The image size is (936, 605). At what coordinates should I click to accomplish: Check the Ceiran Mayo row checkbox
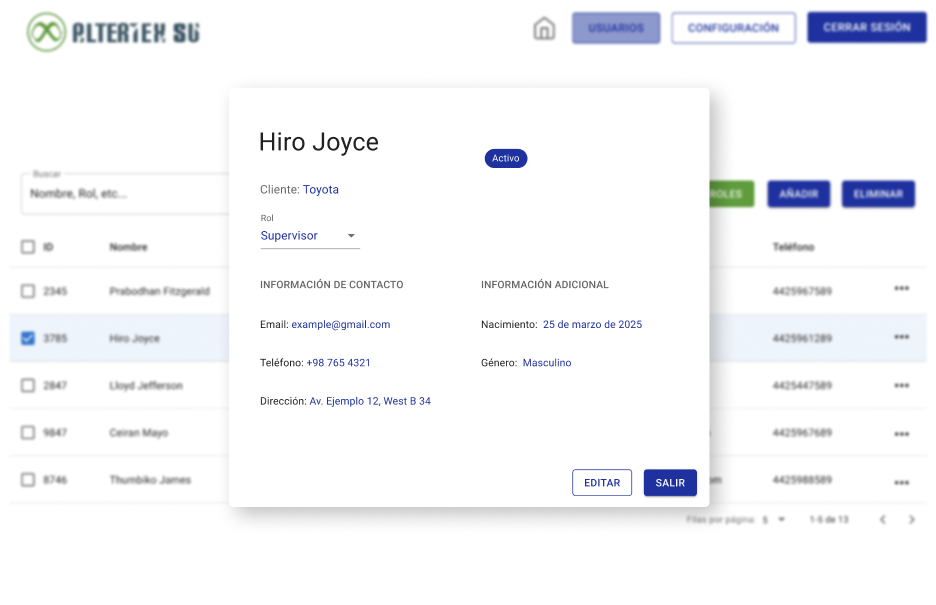28,433
